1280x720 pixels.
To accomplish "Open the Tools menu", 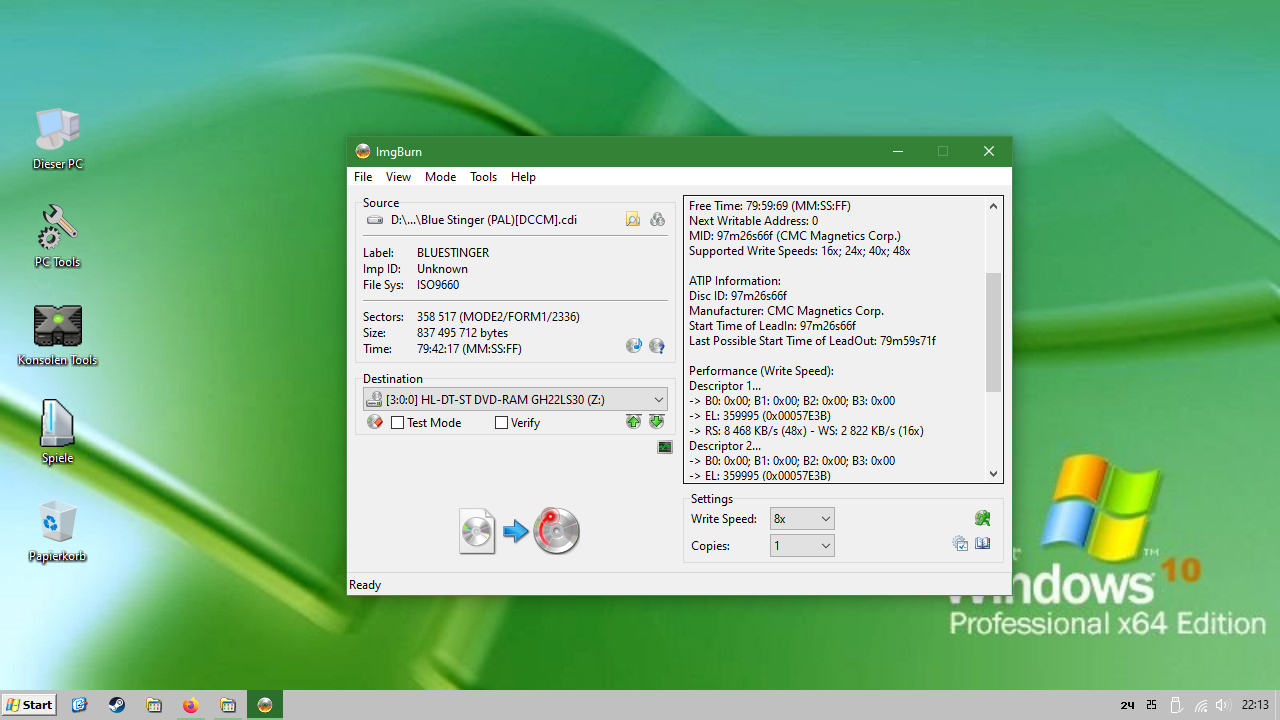I will pyautogui.click(x=483, y=177).
